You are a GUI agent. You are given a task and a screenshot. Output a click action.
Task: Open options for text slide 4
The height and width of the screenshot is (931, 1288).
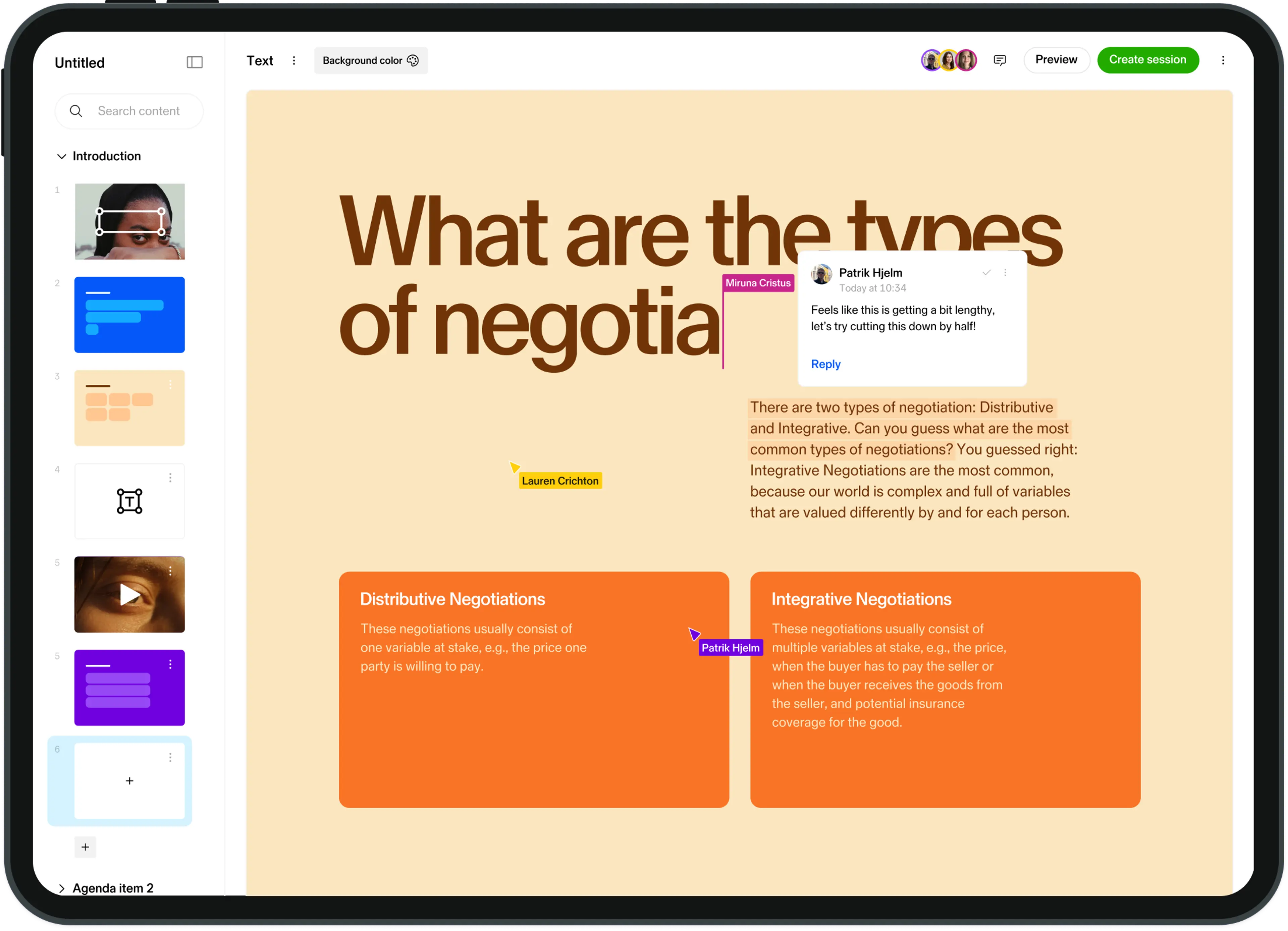[170, 478]
